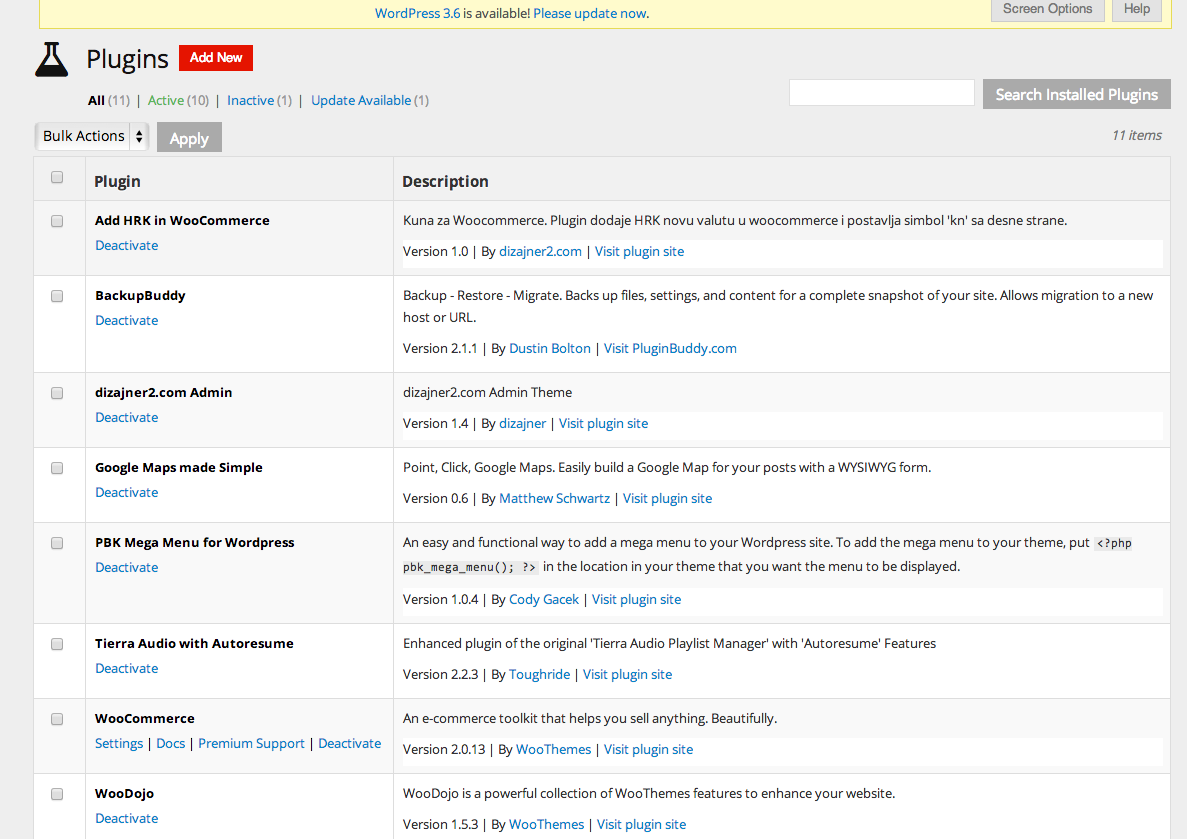Filter by Inactive plugins
This screenshot has width=1187, height=839.
point(251,100)
